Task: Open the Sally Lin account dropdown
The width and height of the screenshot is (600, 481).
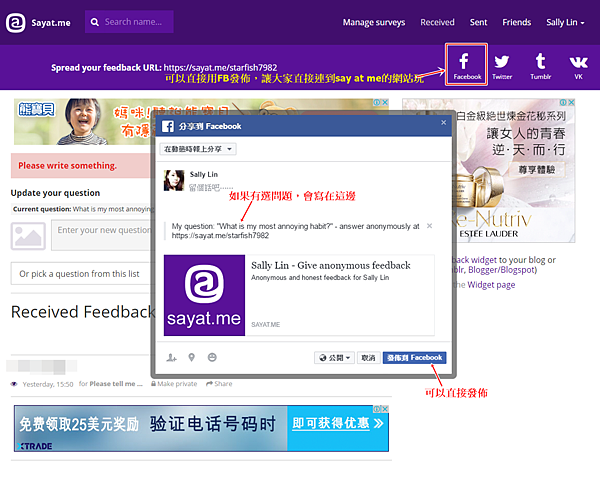Action: [565, 22]
